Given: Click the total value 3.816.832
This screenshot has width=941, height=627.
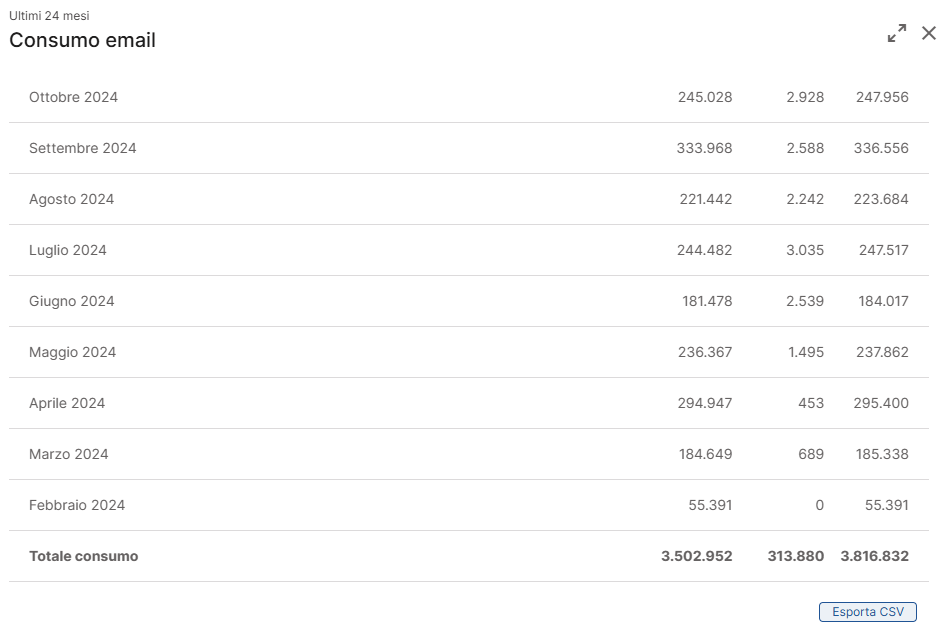Looking at the screenshot, I should coord(874,556).
